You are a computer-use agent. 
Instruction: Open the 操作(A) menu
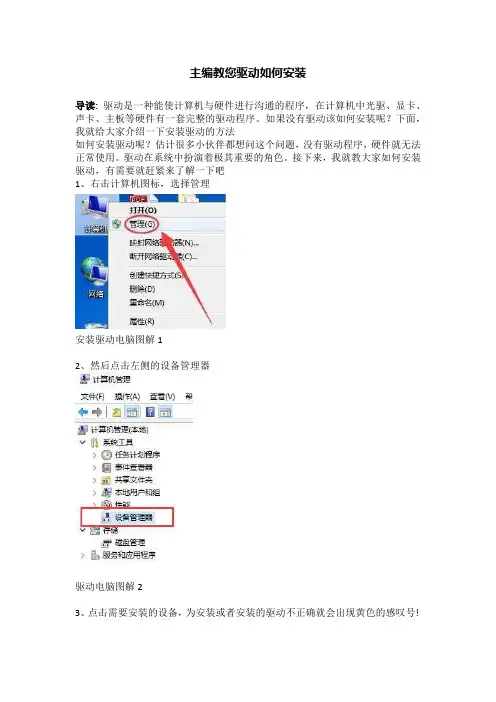point(127,397)
